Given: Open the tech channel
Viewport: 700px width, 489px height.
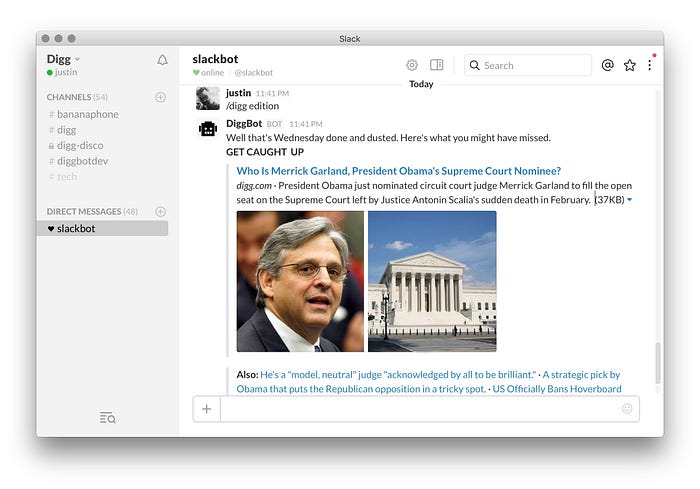Looking at the screenshot, I should [x=62, y=177].
